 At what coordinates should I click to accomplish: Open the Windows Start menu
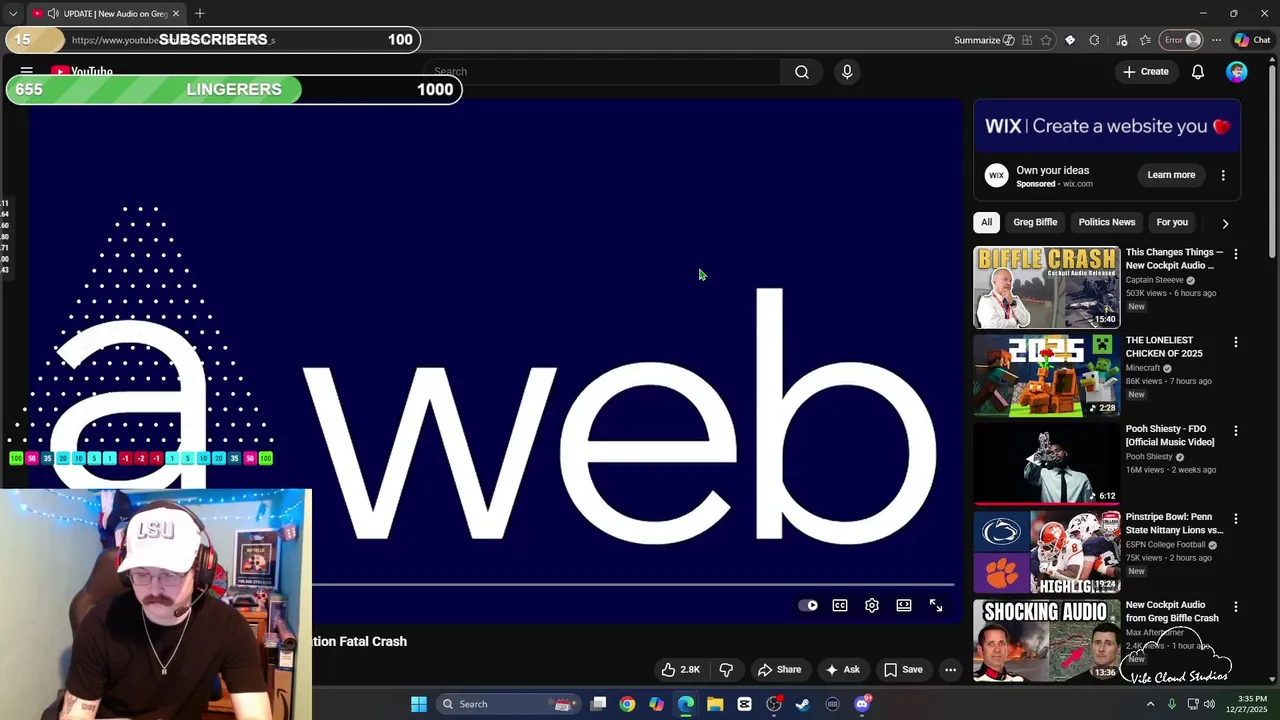click(x=419, y=704)
